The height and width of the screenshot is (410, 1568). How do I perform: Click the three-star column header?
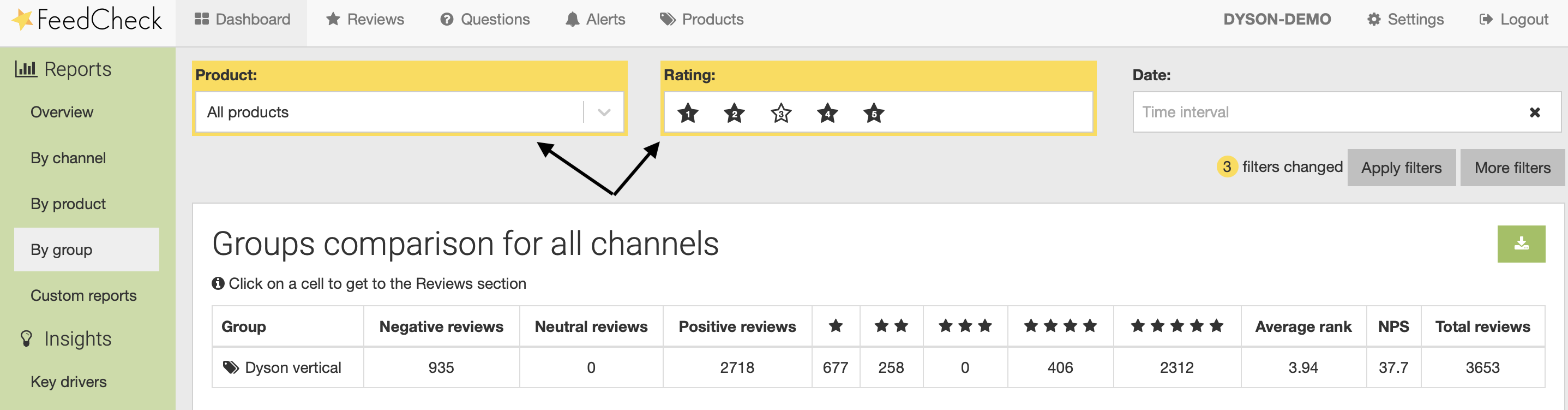965,326
